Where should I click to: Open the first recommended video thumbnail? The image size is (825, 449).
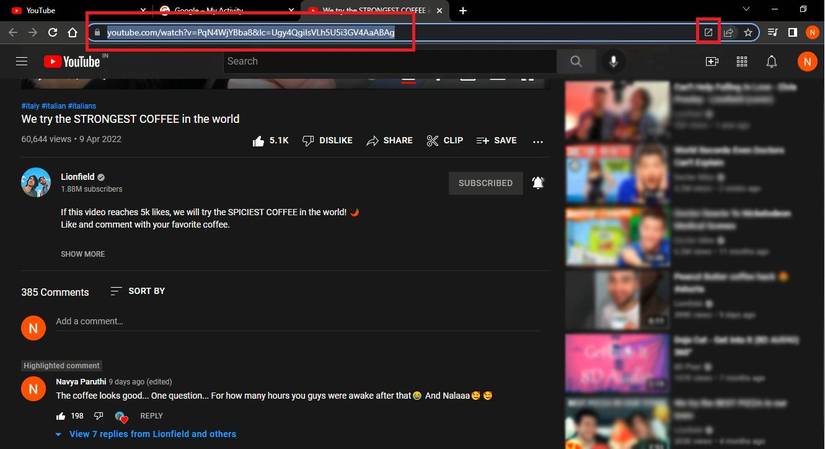(x=617, y=110)
